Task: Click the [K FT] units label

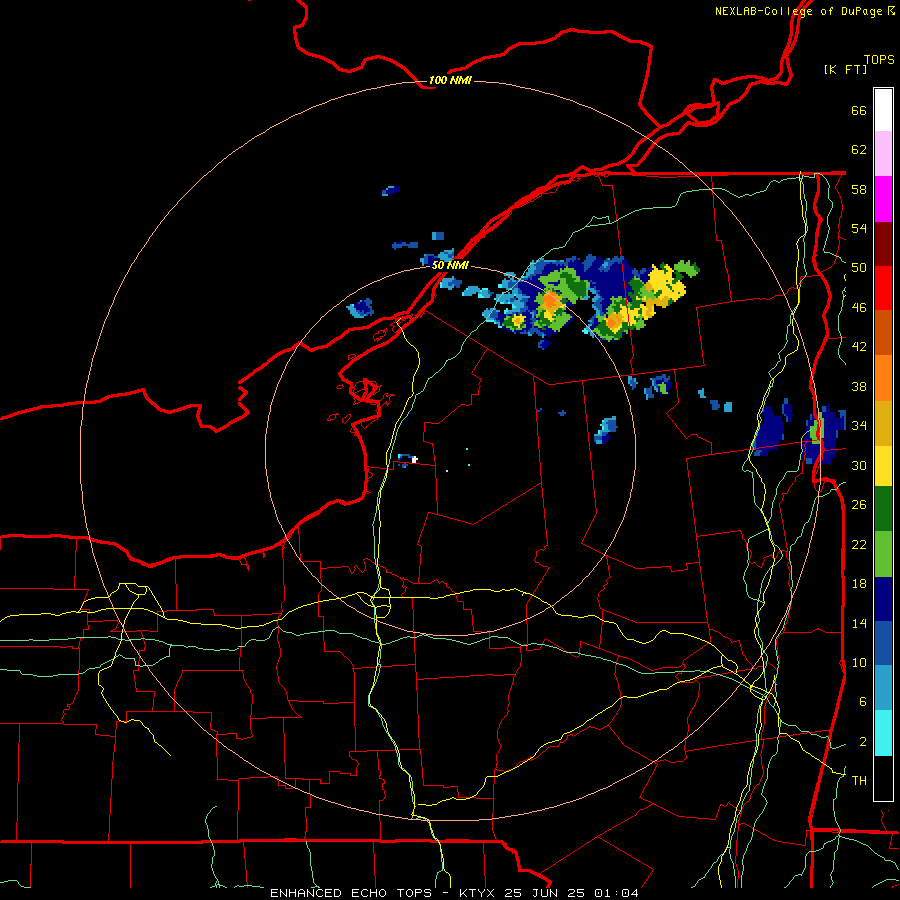Action: pos(845,69)
